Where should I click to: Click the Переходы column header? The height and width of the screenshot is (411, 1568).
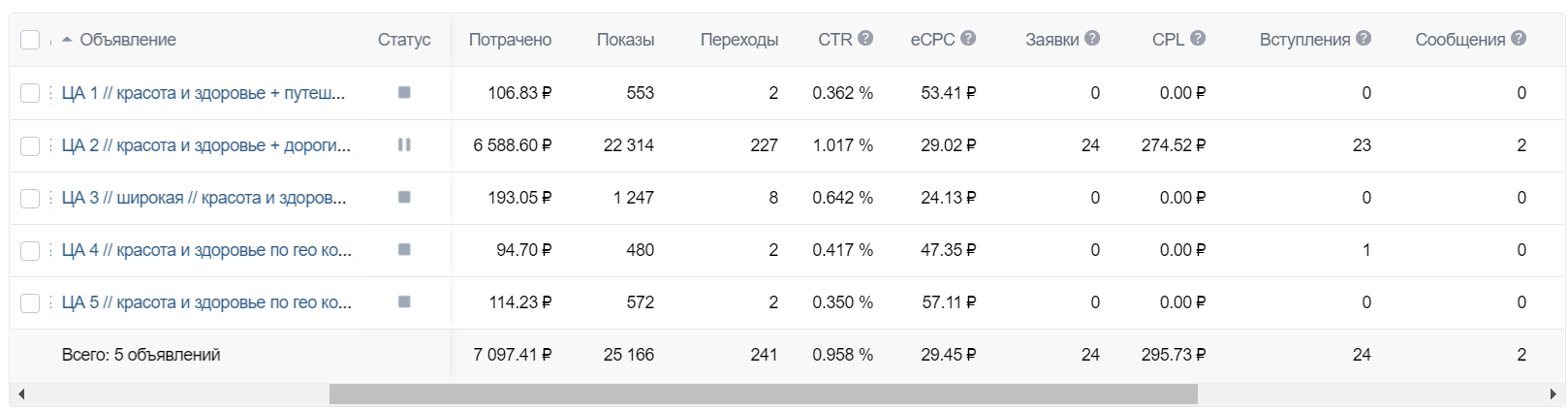pos(739,40)
